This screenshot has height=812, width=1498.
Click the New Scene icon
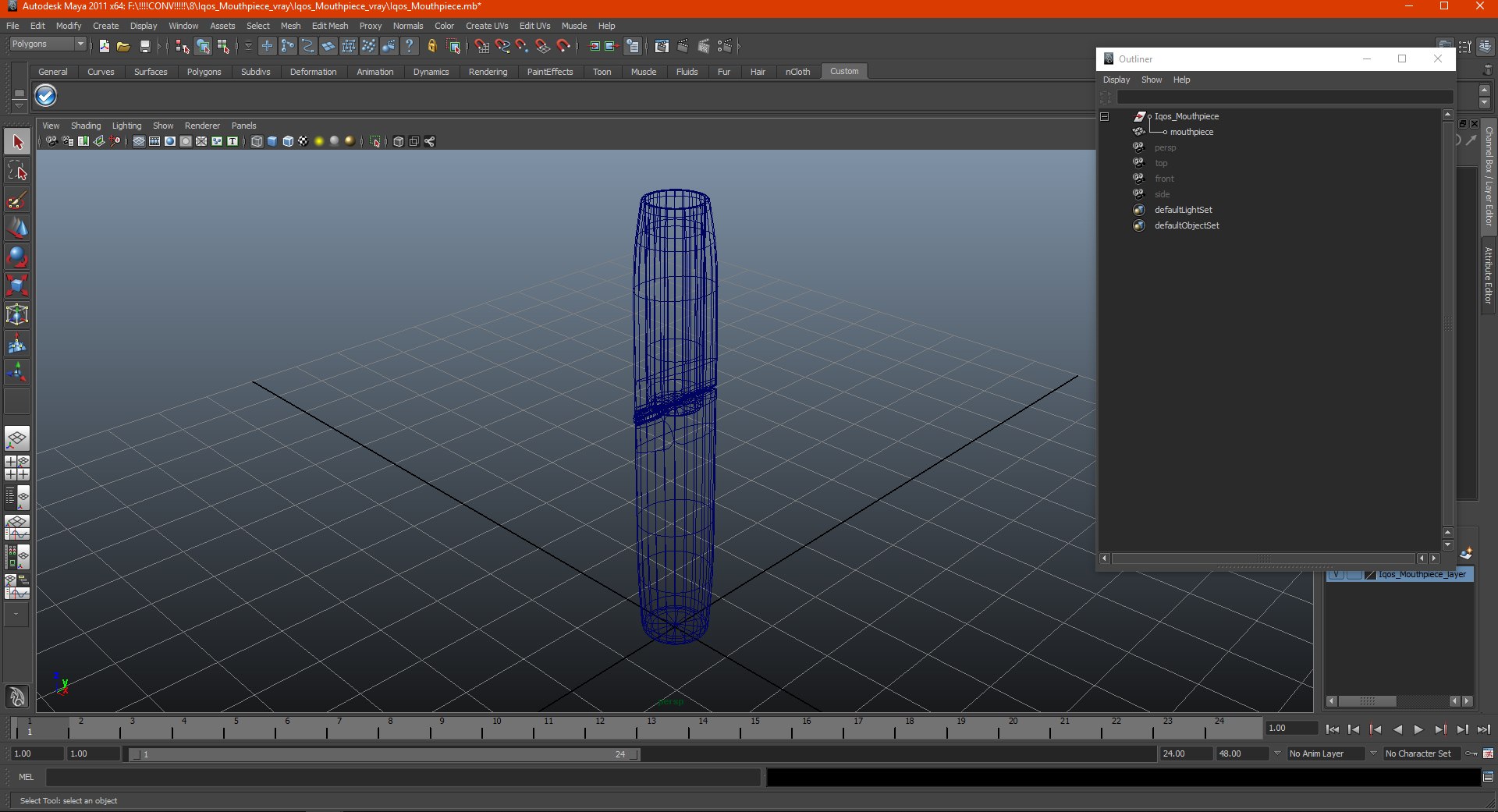tap(104, 47)
